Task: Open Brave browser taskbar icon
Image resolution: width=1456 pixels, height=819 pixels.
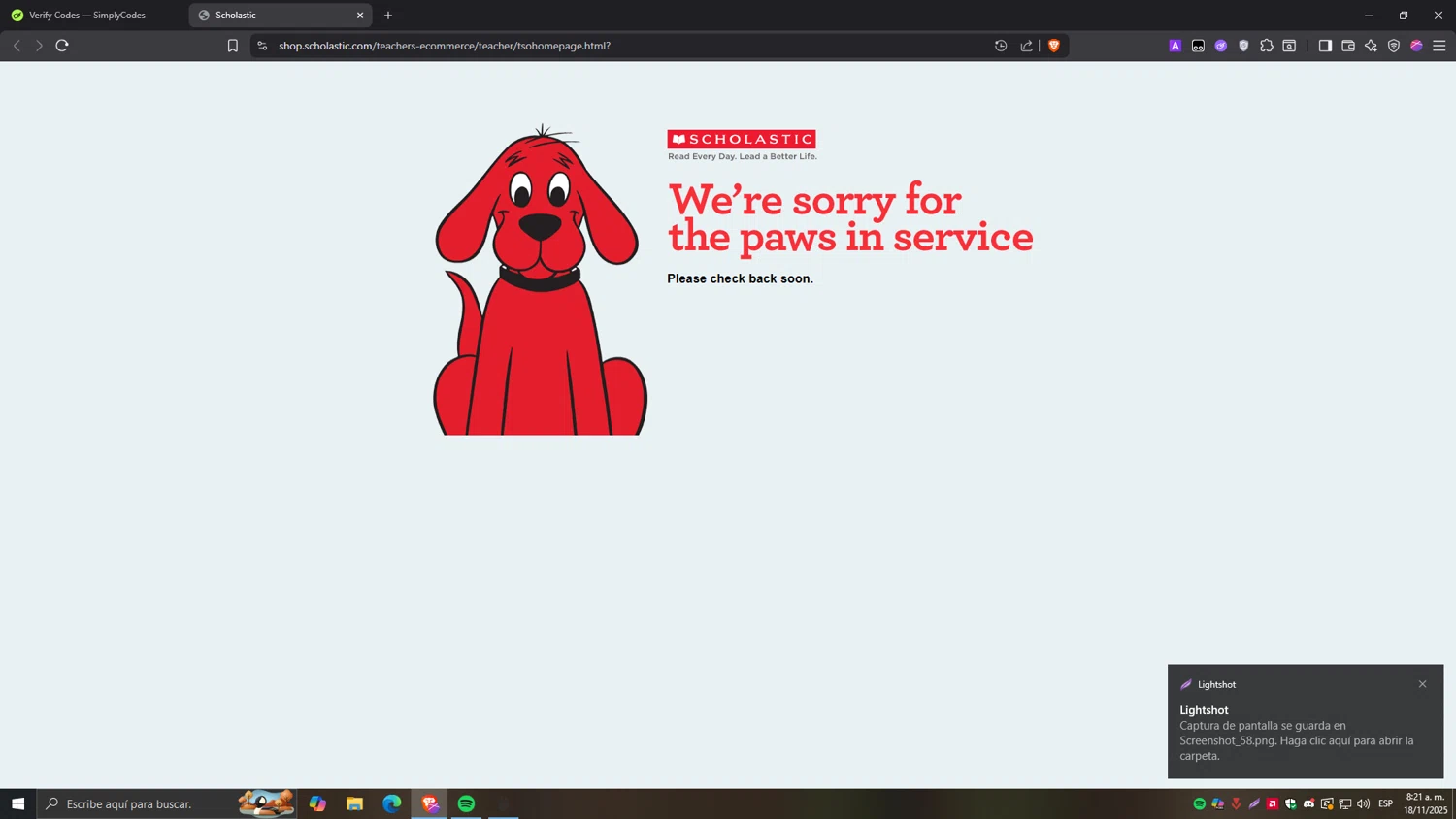Action: (429, 803)
